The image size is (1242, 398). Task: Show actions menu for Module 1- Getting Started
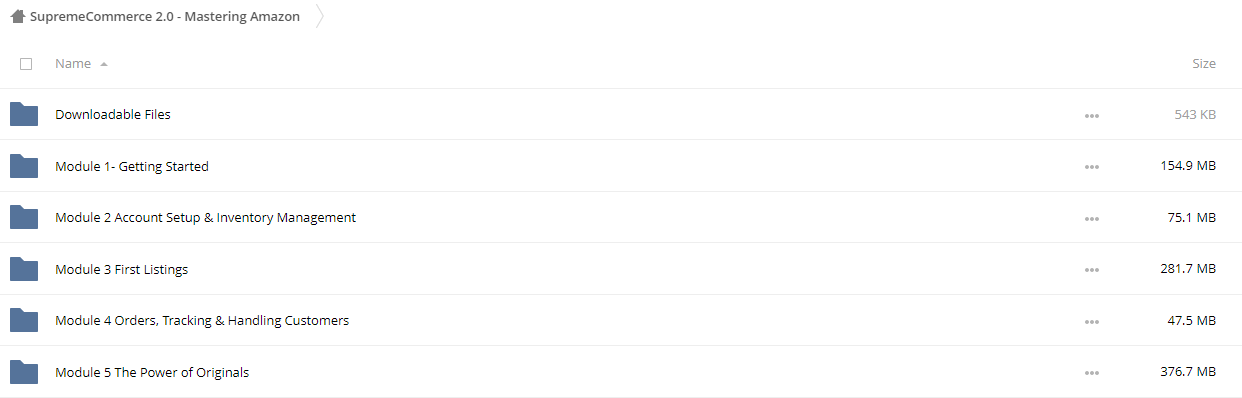1091,167
